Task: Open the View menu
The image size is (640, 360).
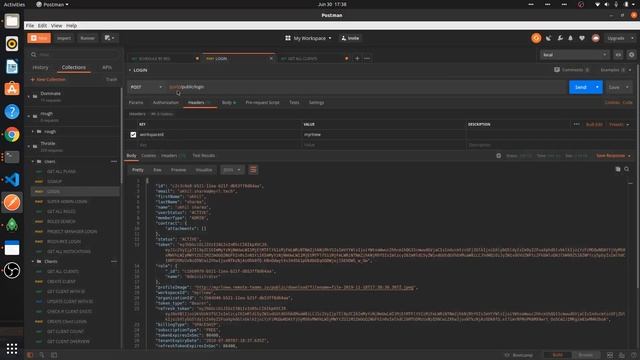Action: (x=56, y=25)
